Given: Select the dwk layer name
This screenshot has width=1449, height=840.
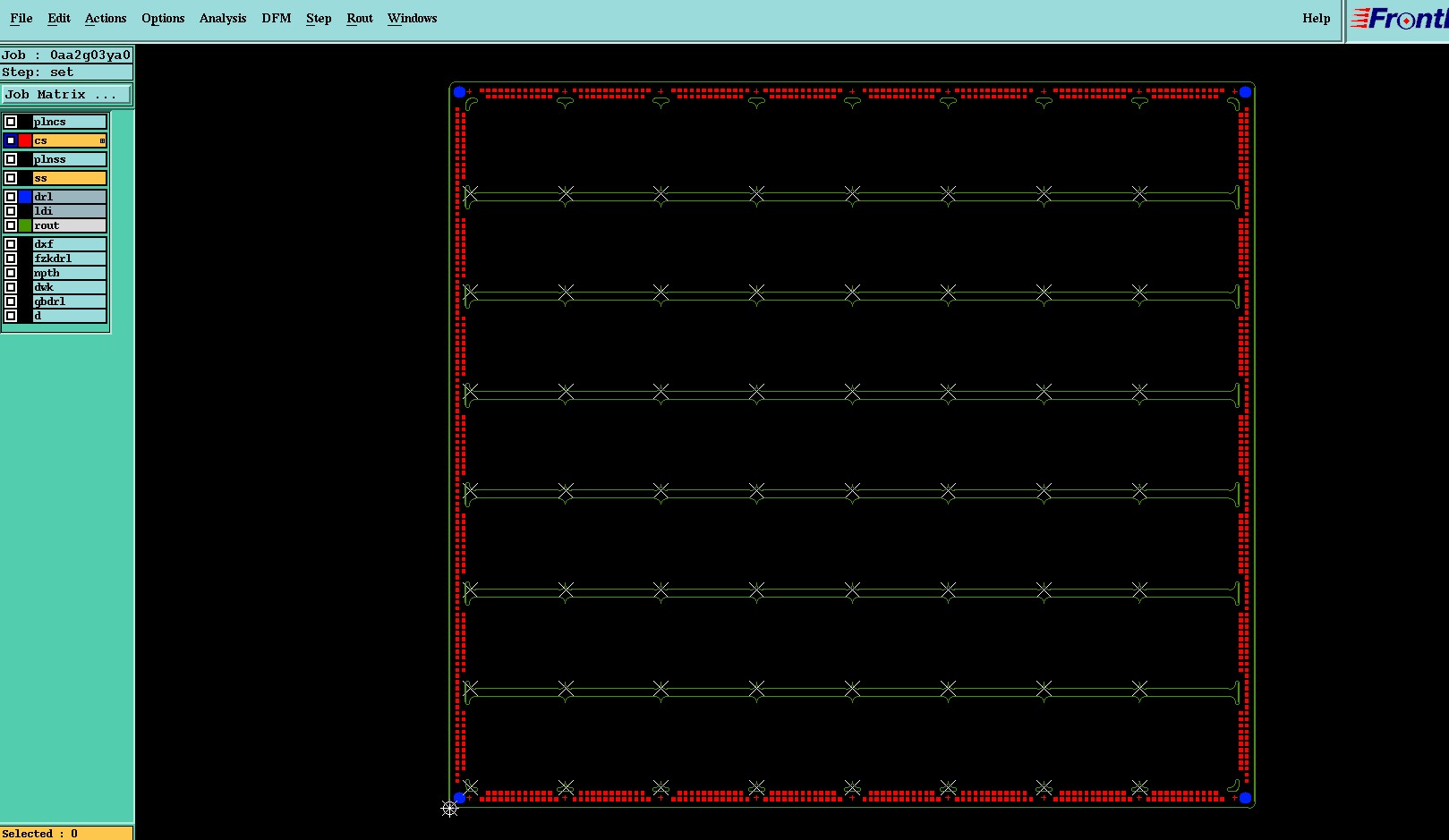Looking at the screenshot, I should [x=70, y=287].
